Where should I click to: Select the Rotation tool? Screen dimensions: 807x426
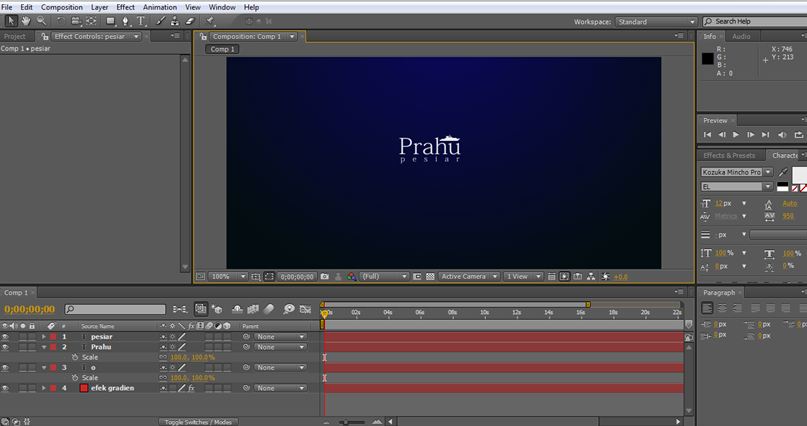pyautogui.click(x=61, y=21)
